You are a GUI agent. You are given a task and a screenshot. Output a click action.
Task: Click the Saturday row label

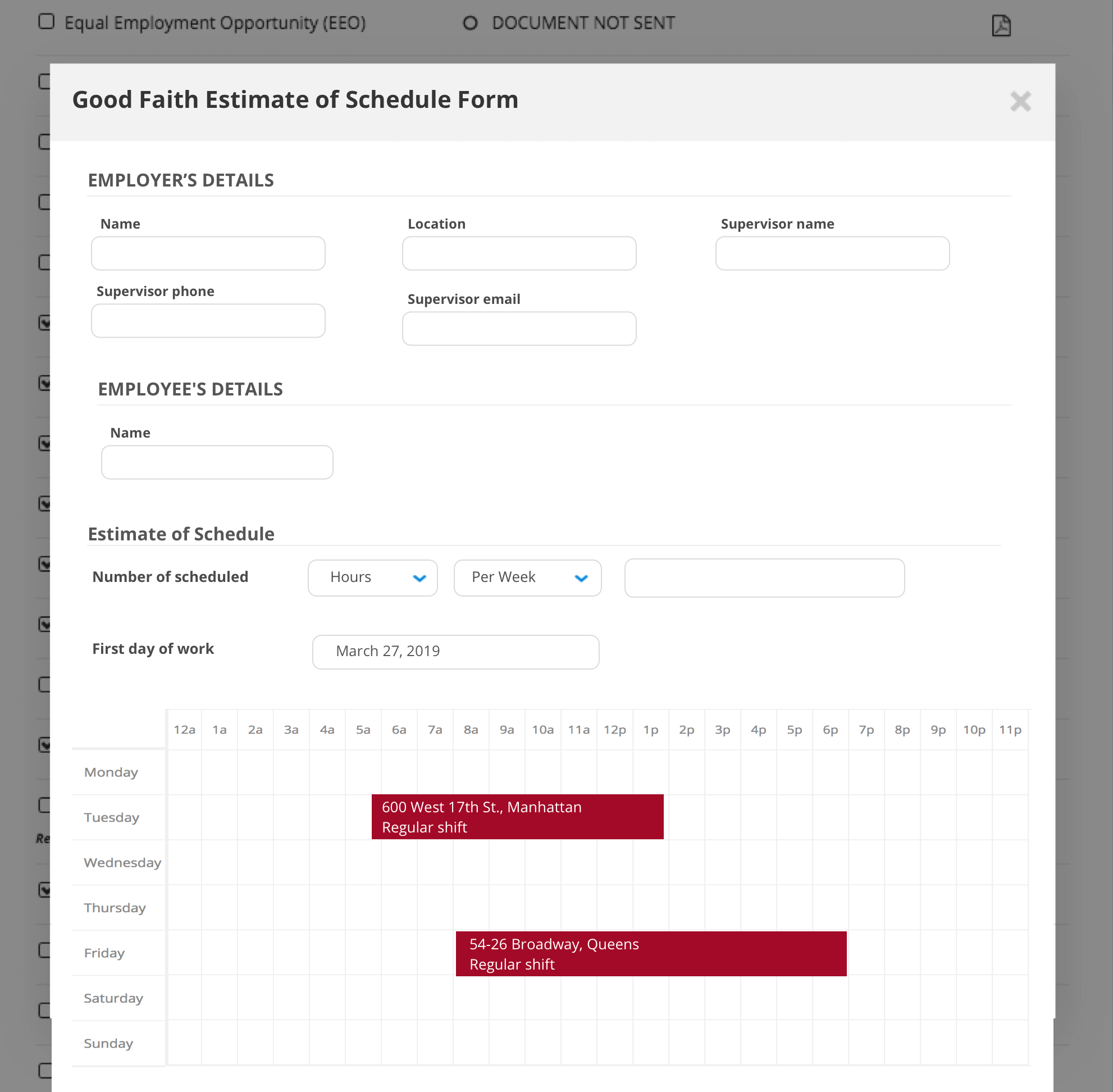click(x=113, y=999)
